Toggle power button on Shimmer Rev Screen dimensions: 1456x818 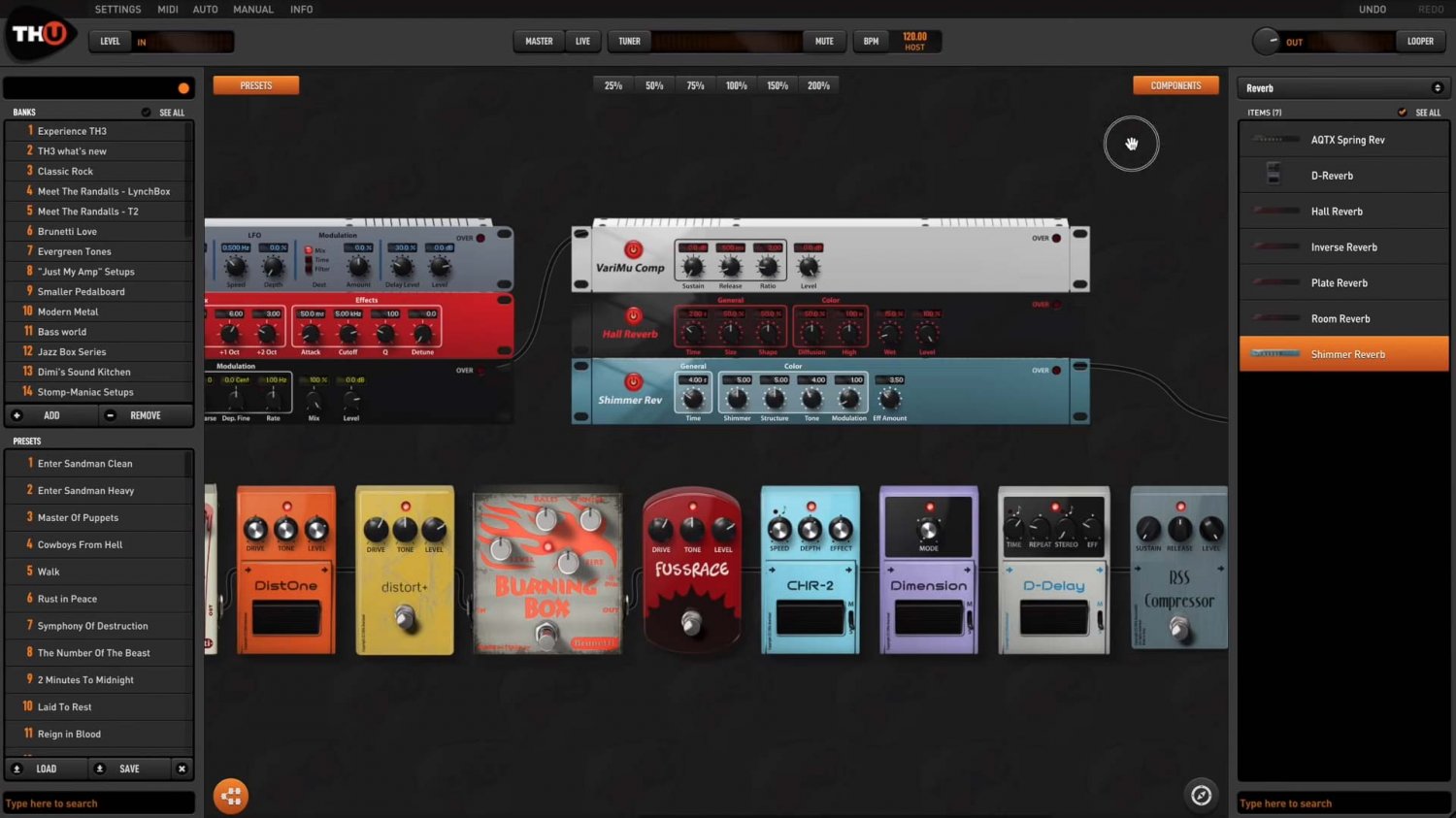(633, 381)
